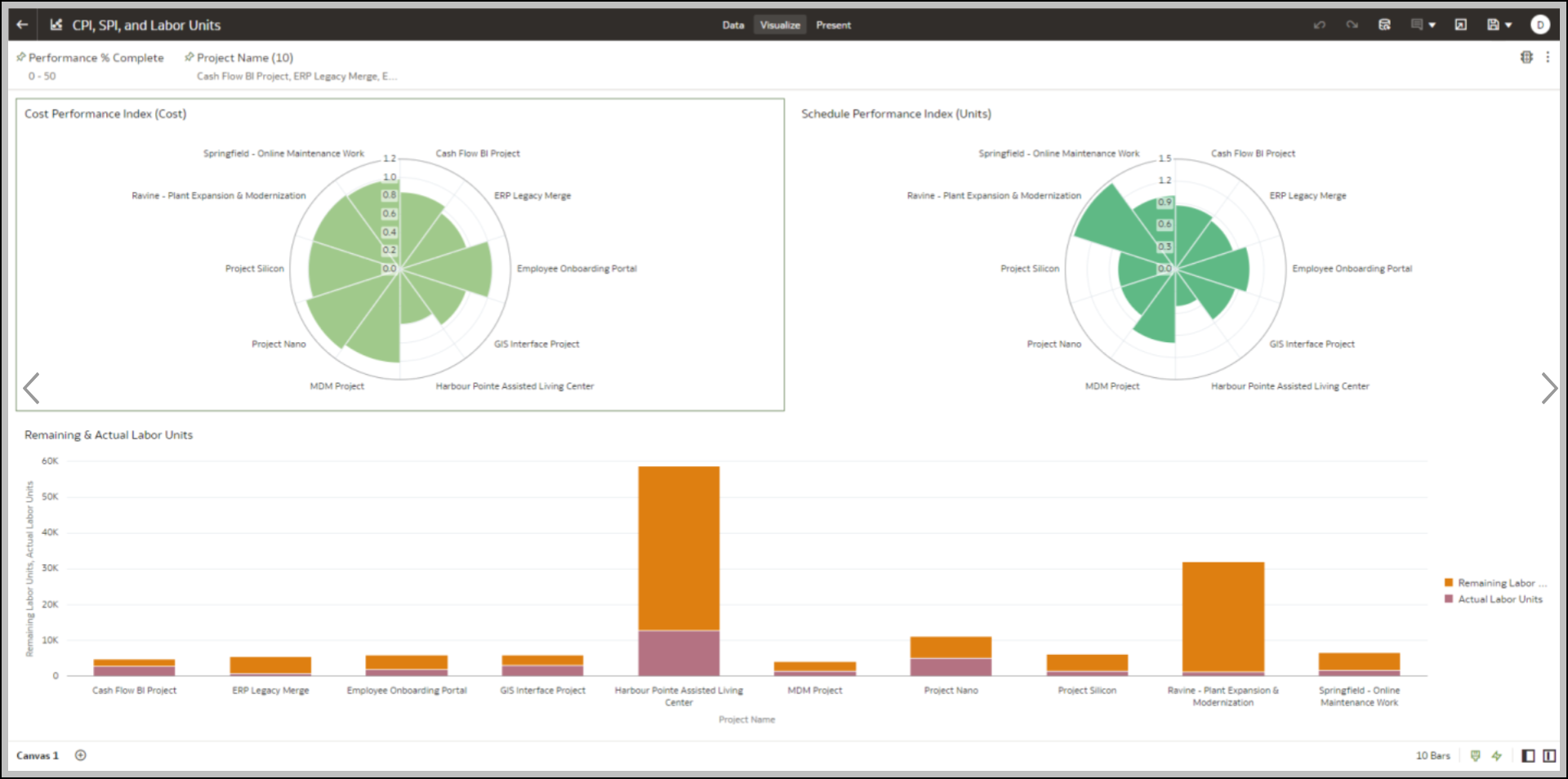
Task: Toggle the split panel layout icon
Action: pyautogui.click(x=1549, y=755)
